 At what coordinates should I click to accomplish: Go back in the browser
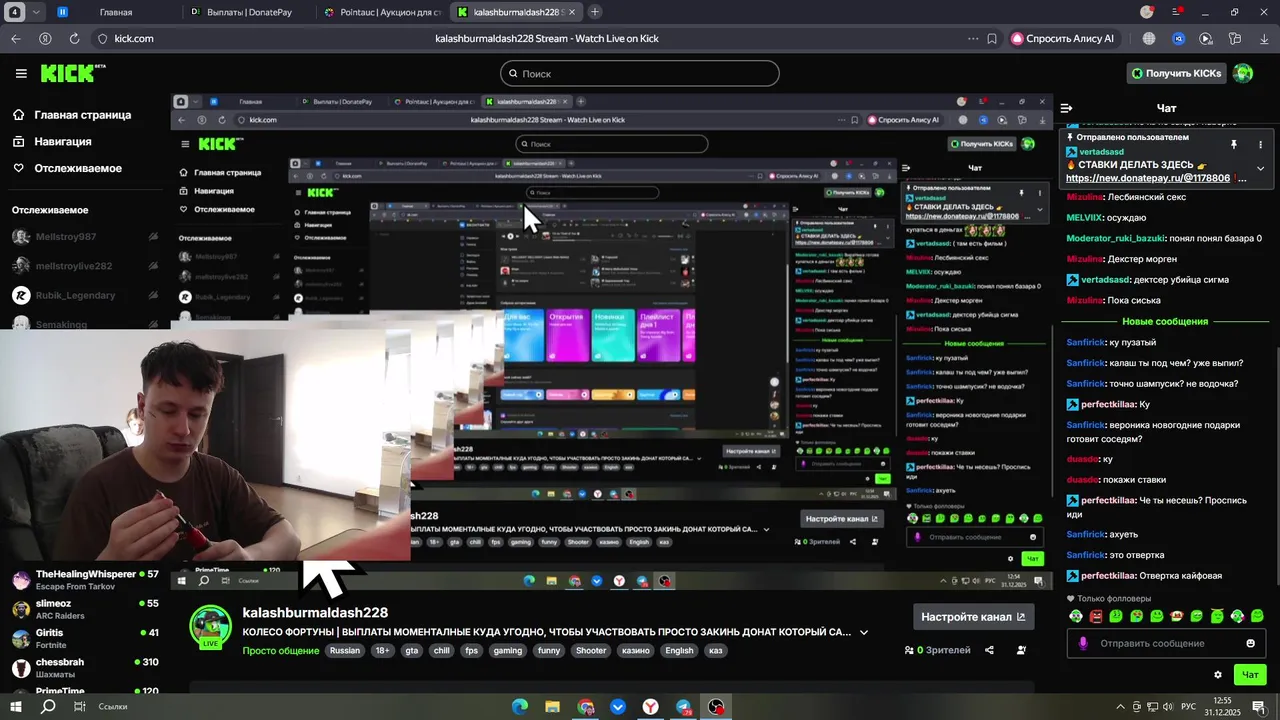point(16,38)
